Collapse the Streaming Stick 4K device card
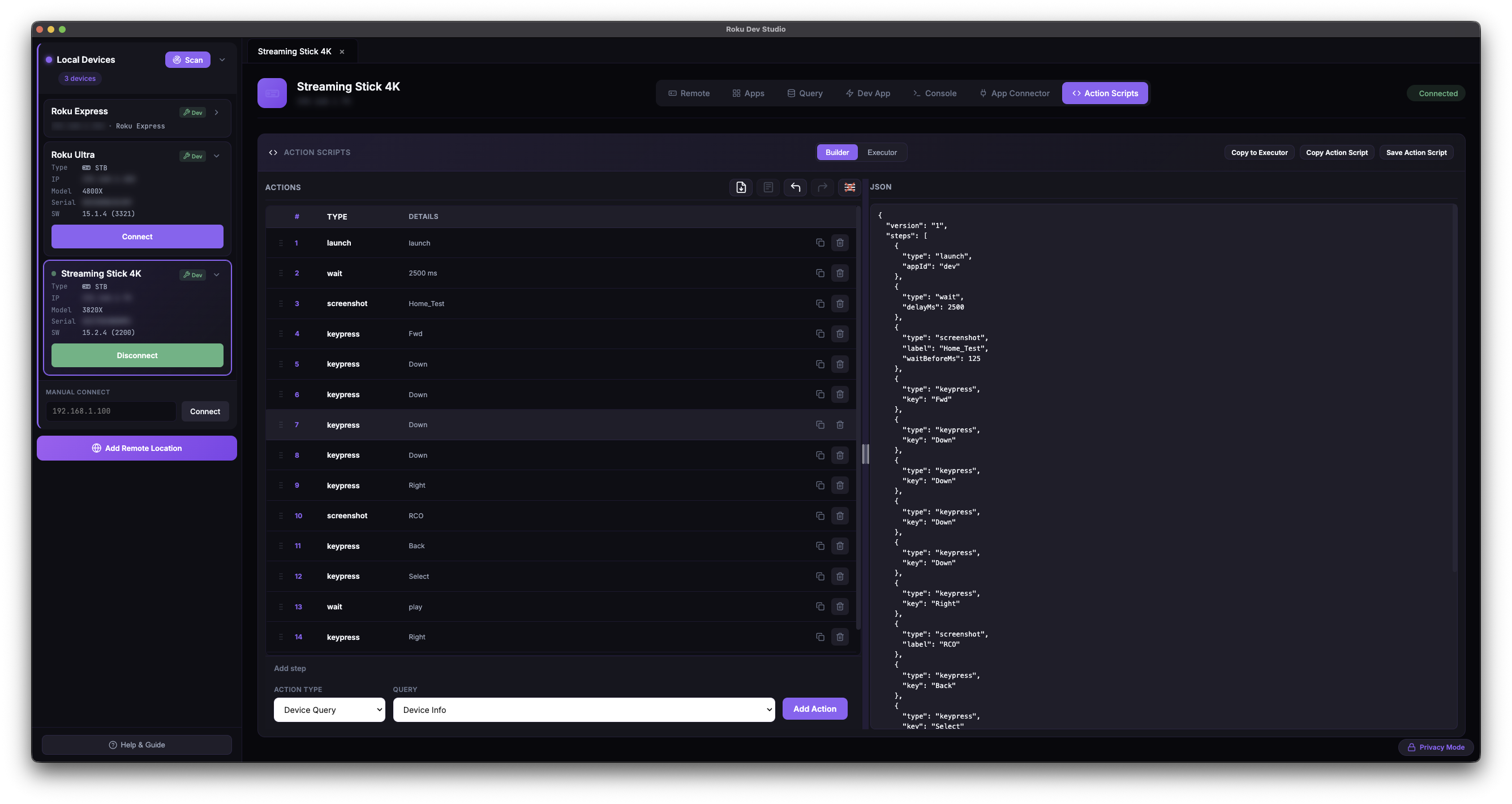Image resolution: width=1512 pixels, height=804 pixels. (x=217, y=274)
